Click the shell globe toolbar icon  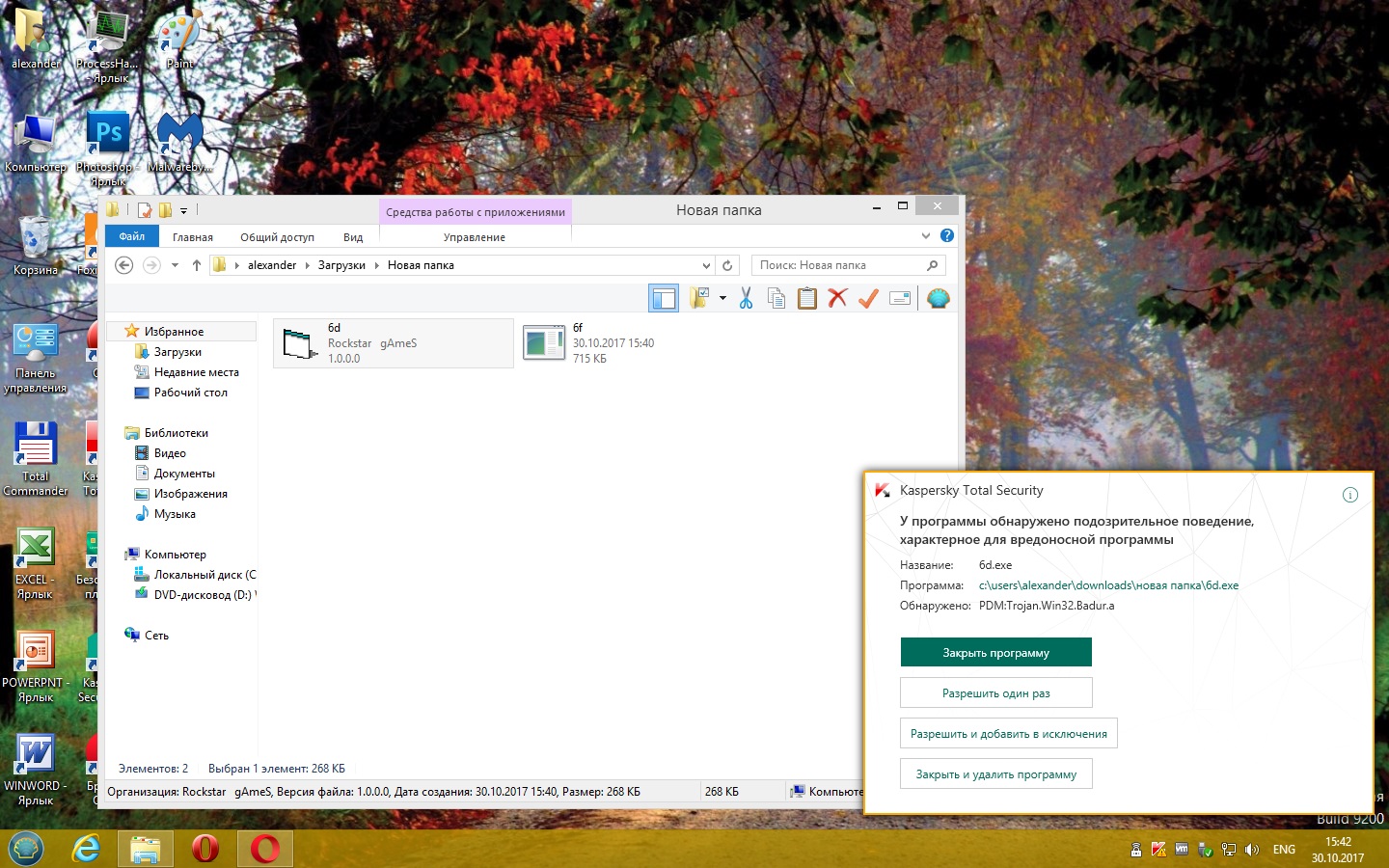(938, 298)
